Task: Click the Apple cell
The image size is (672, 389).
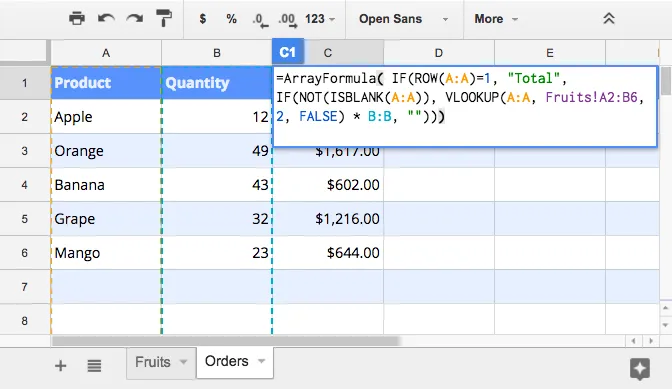Action: coord(106,117)
